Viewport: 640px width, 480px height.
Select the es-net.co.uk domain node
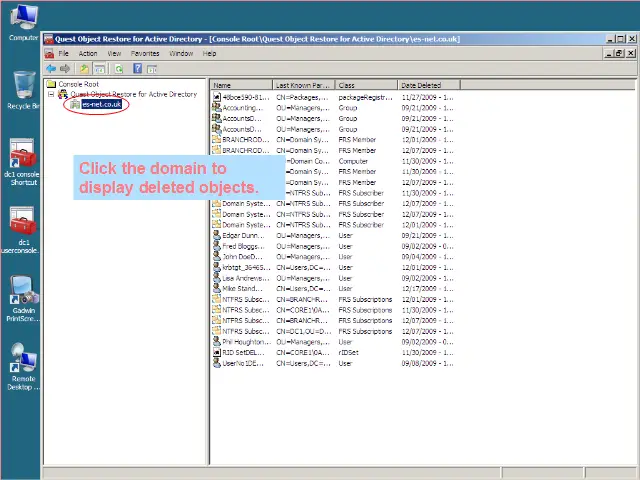[102, 104]
